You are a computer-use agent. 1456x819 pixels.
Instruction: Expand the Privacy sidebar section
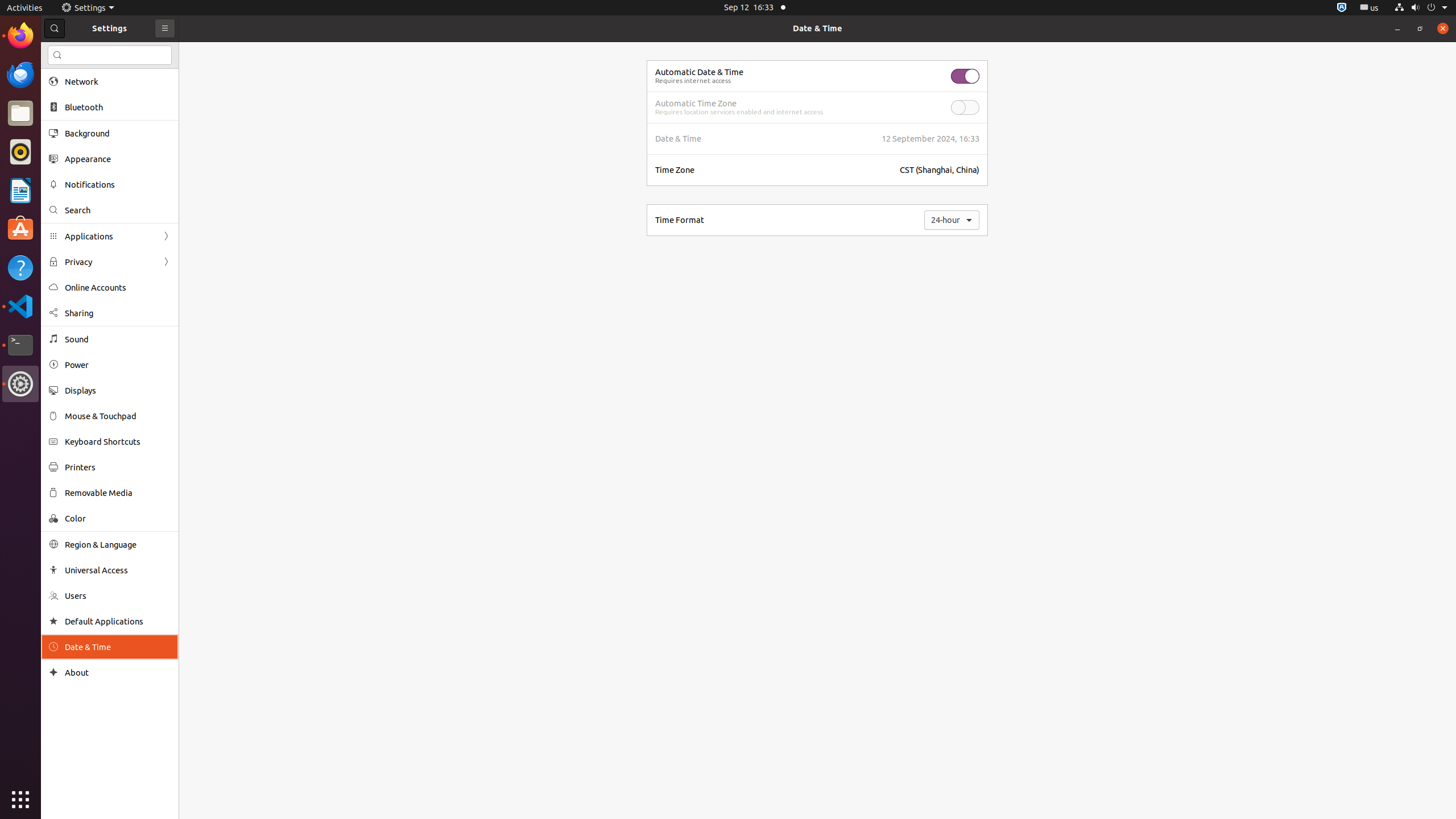110,262
